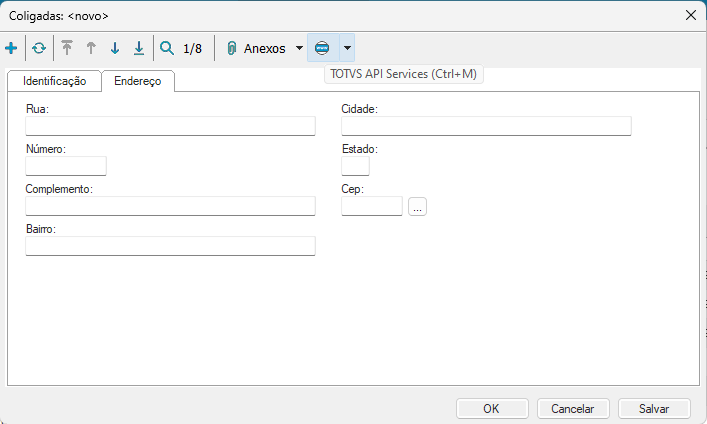Go to the previous record arrow
The height and width of the screenshot is (424, 707).
tap(91, 48)
